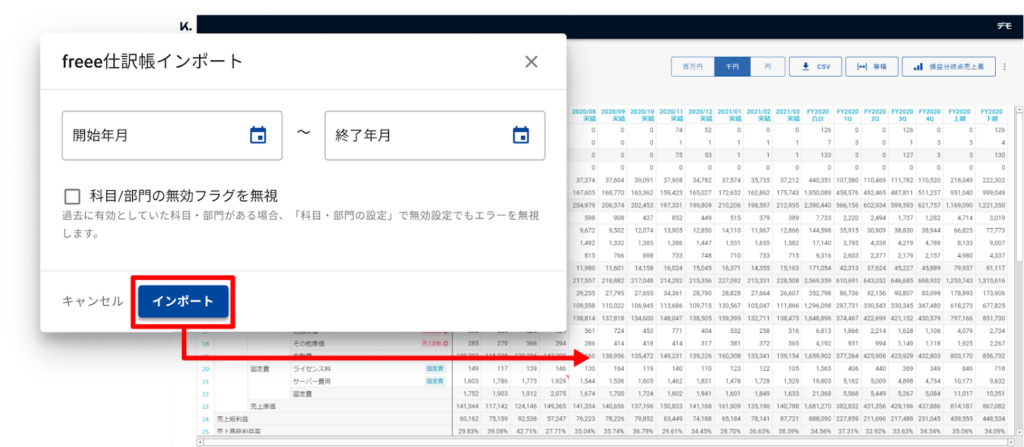Select the 2020/10 実績 column header
Image resolution: width=1024 pixels, height=447 pixels.
pyautogui.click(x=642, y=115)
